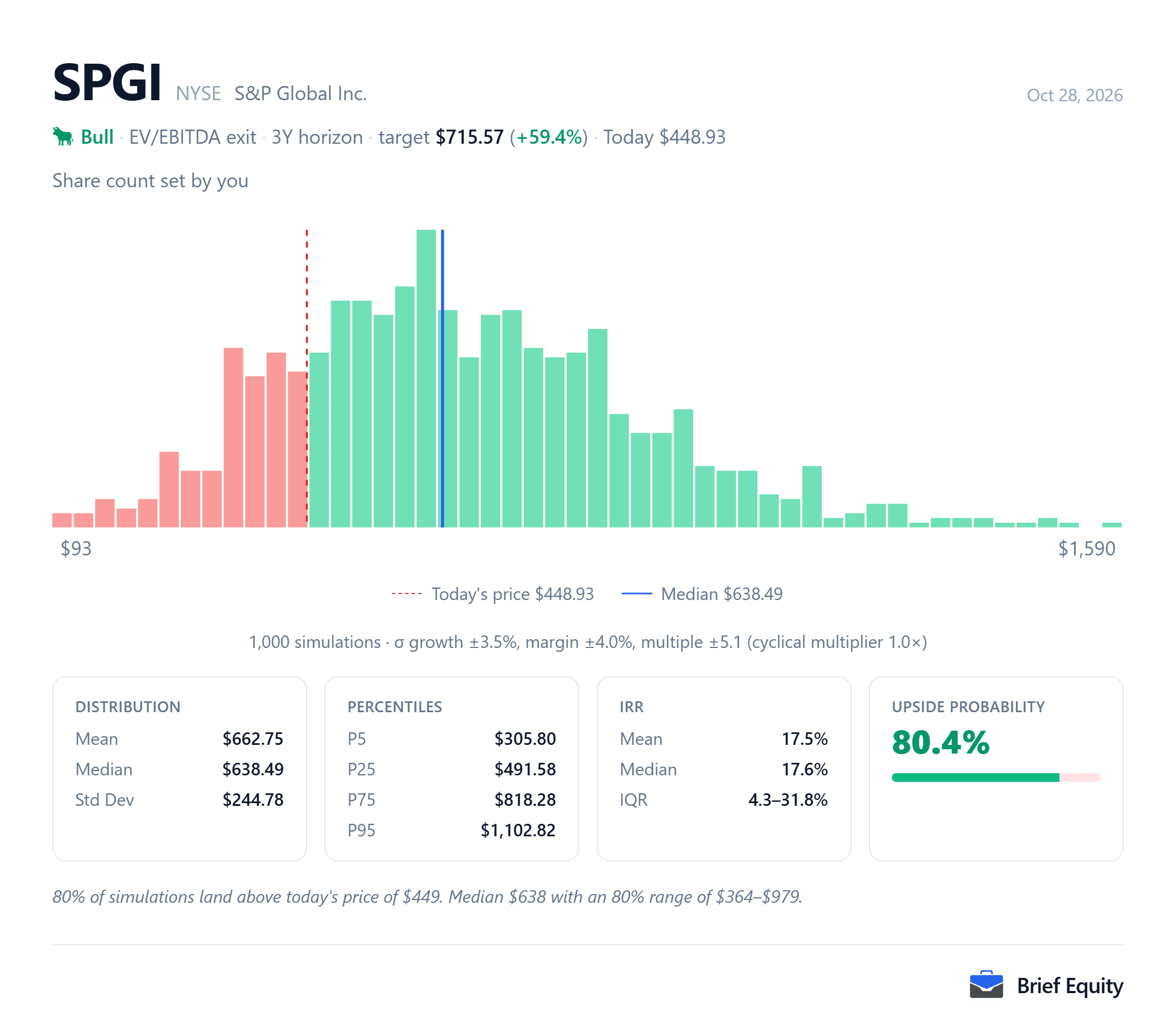The height and width of the screenshot is (1028, 1176).
Task: Click the SPGI ticker heading
Action: coord(107,83)
